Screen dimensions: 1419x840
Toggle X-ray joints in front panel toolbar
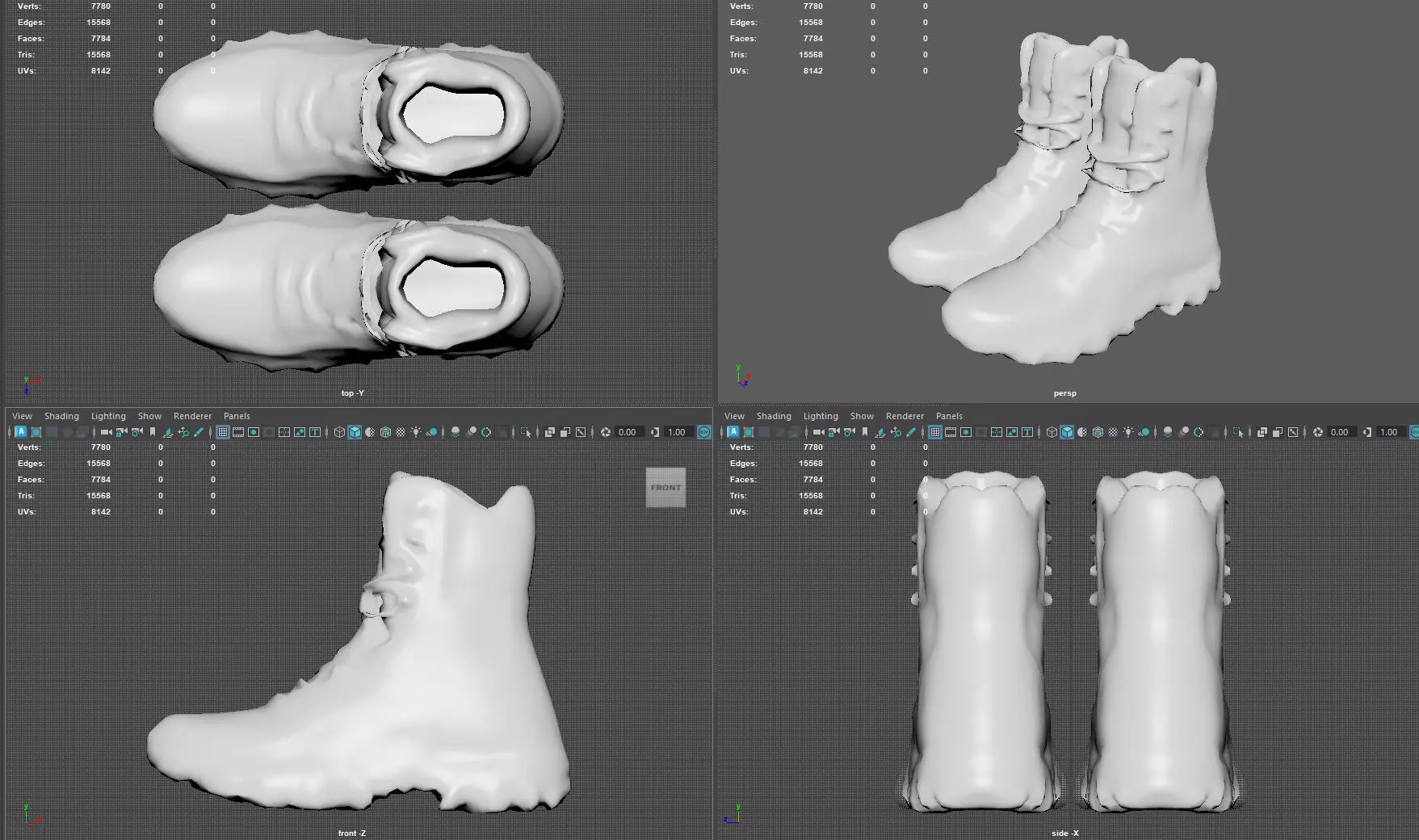580,432
